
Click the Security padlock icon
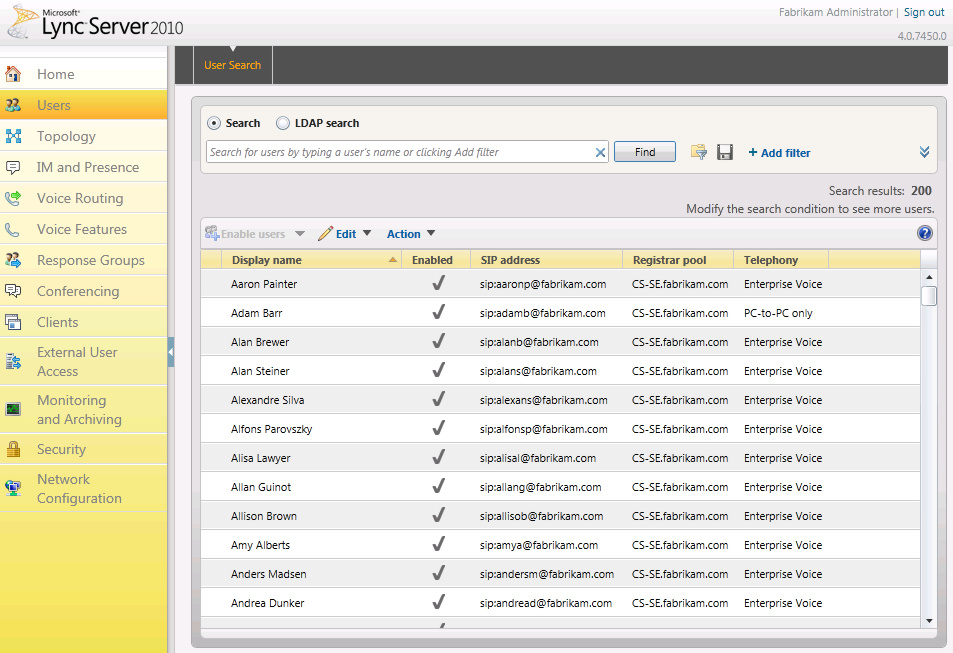[x=13, y=449]
